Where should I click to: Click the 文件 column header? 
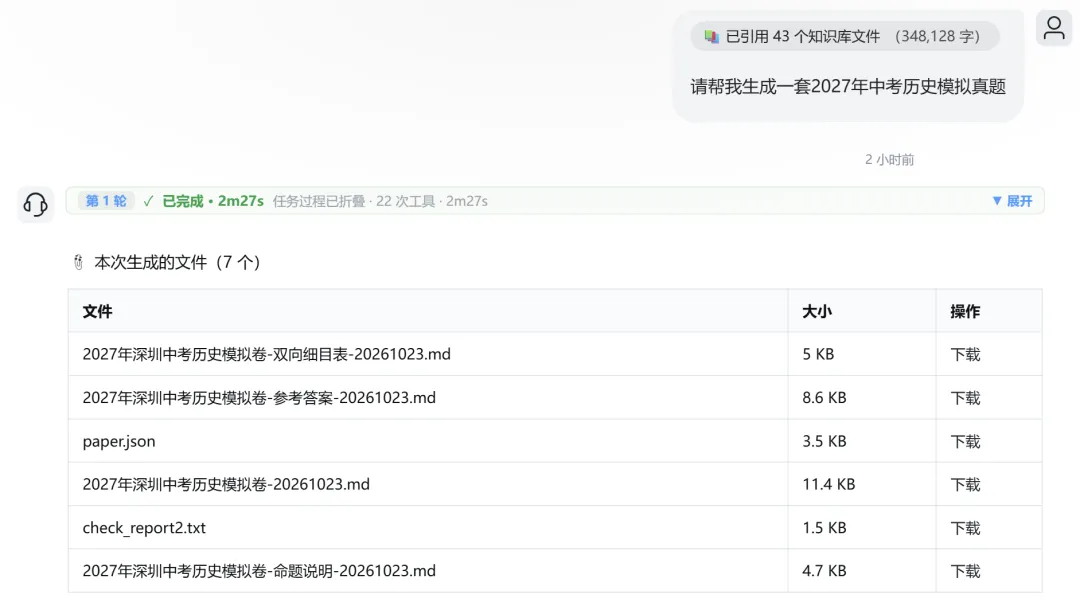point(97,312)
